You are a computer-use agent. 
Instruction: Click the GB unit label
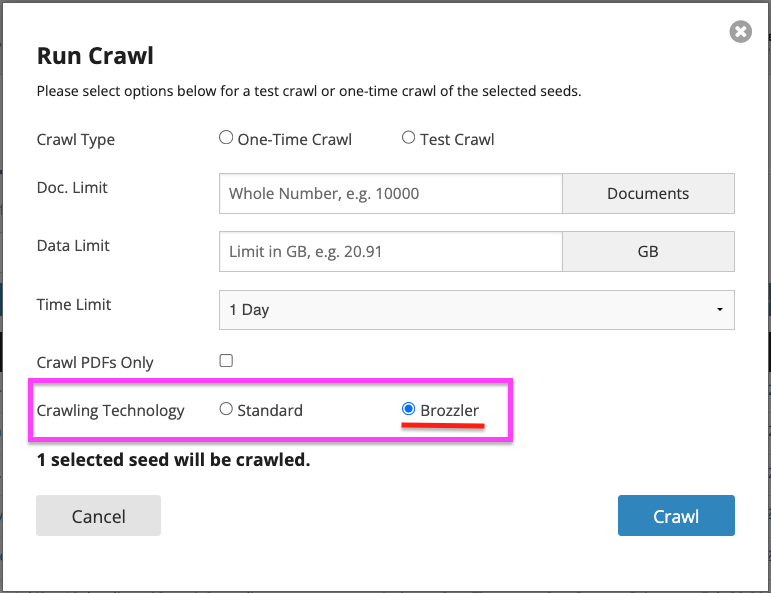click(648, 251)
